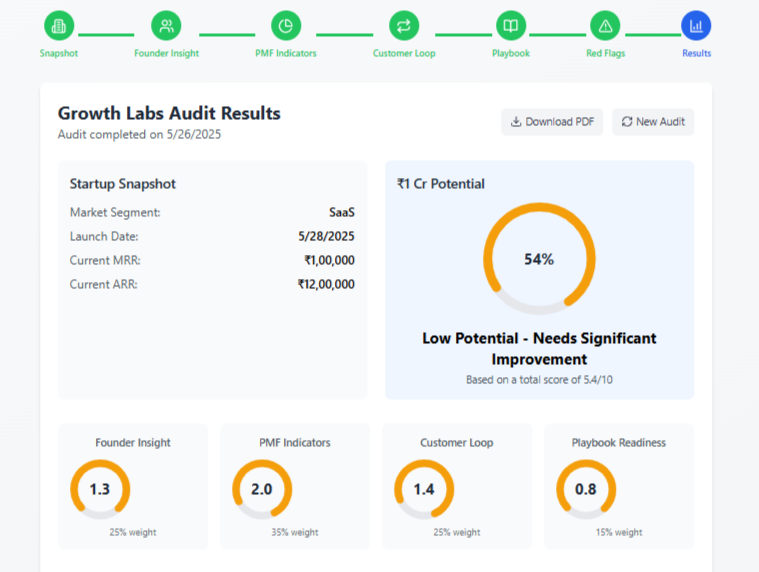This screenshot has width=759, height=572.
Task: Click the Red Flags warning triangle icon
Action: tap(605, 26)
